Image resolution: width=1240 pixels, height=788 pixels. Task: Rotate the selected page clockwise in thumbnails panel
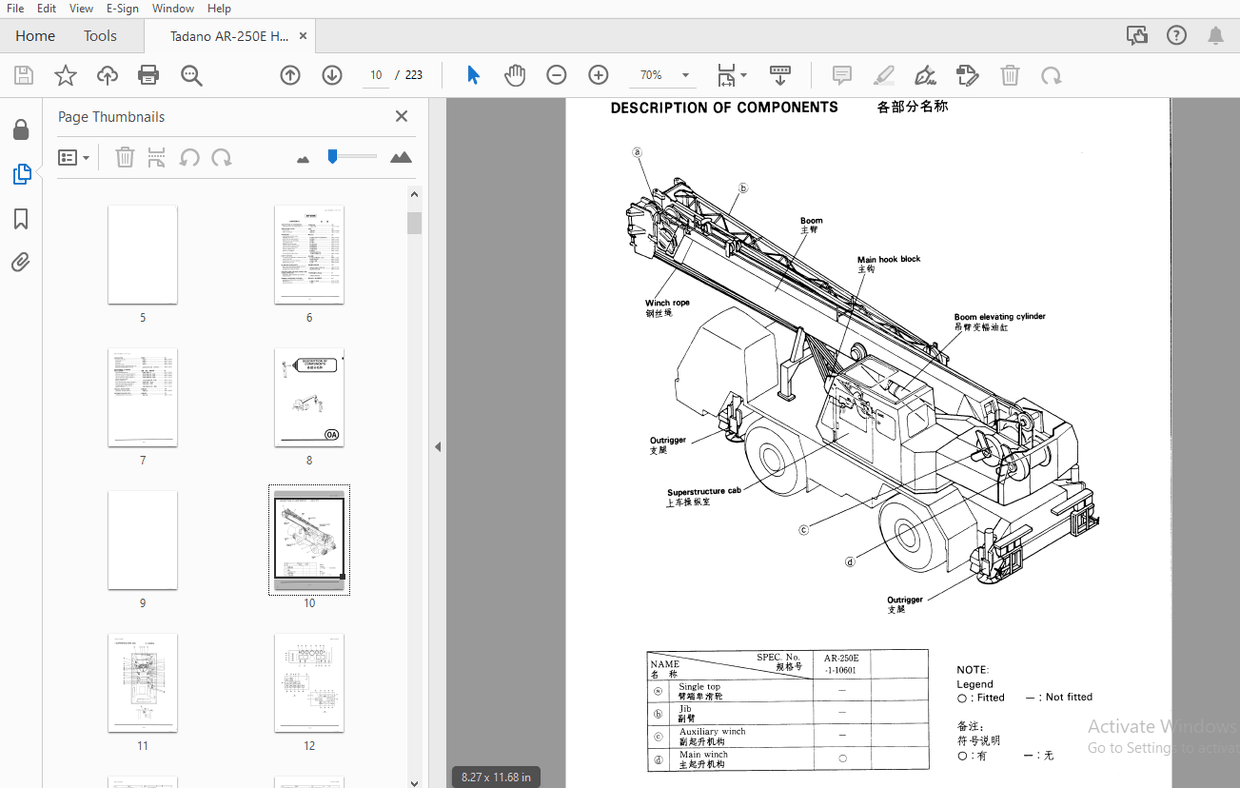click(x=223, y=157)
